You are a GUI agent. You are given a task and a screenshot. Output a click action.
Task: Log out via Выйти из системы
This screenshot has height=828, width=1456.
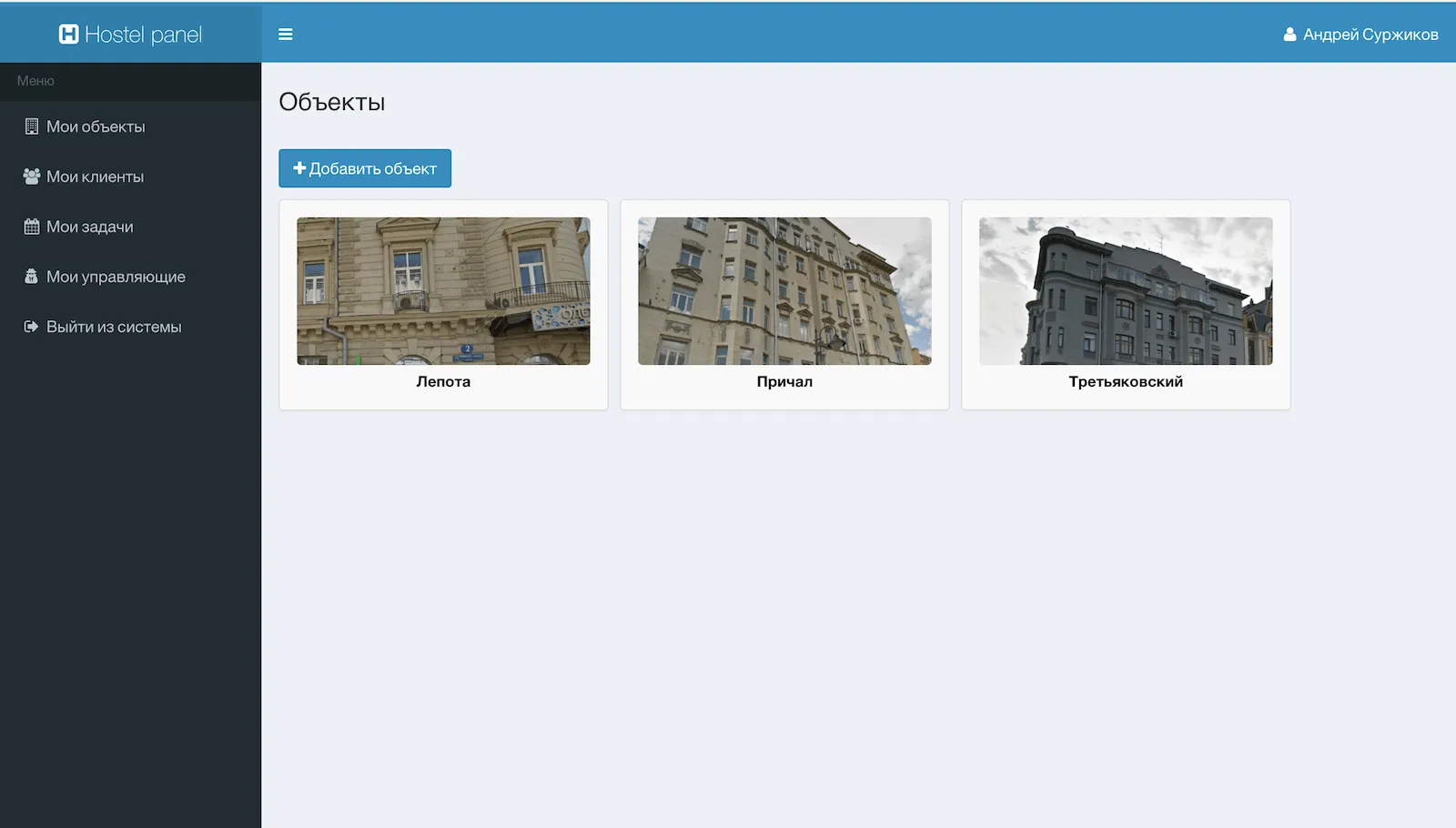pos(114,327)
